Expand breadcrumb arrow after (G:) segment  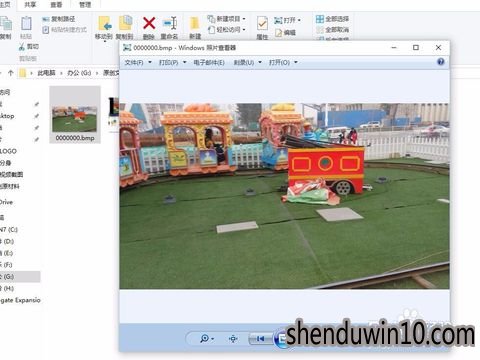[x=97, y=73]
